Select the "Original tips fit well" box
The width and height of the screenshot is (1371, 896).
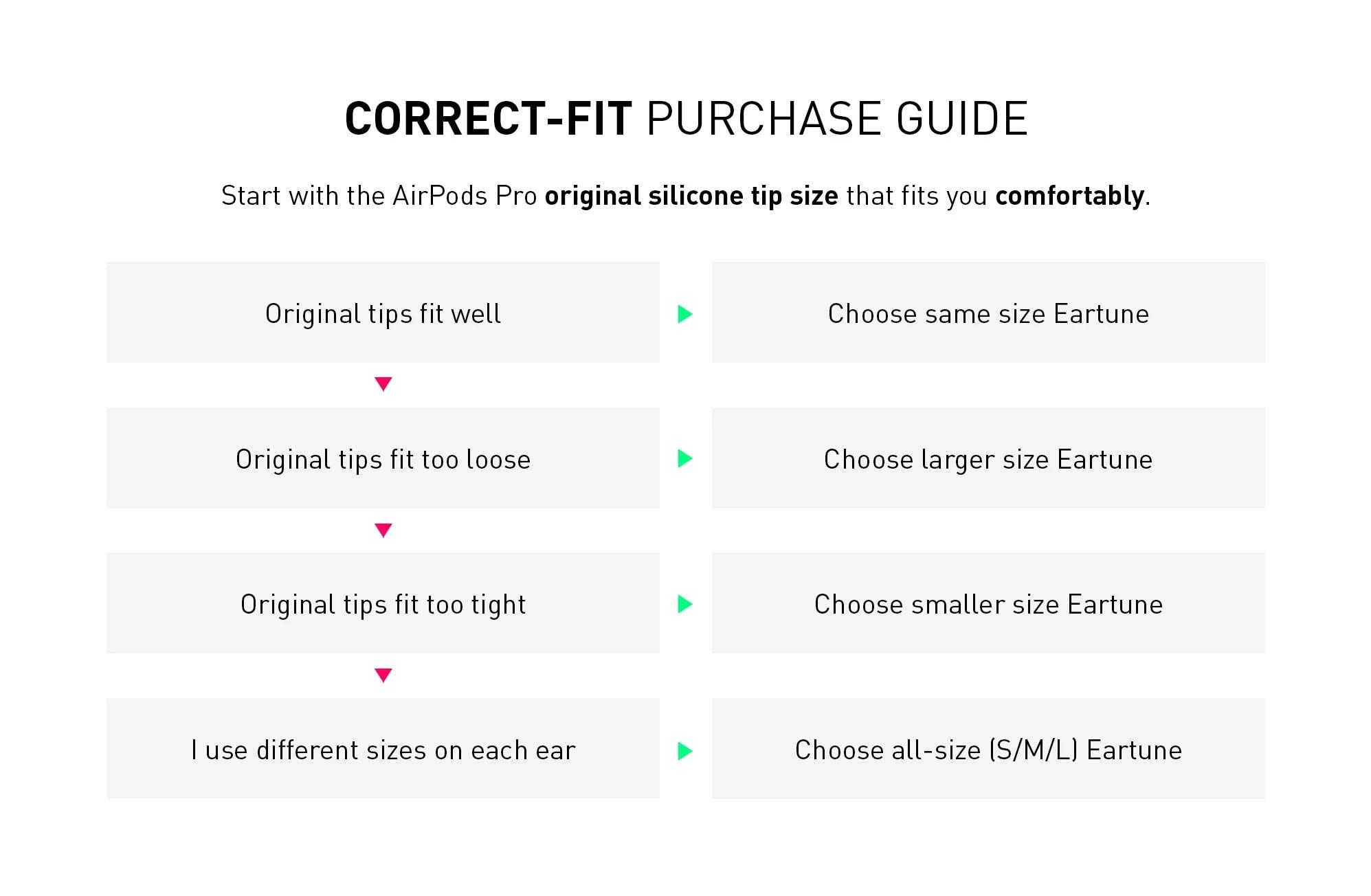click(x=383, y=313)
